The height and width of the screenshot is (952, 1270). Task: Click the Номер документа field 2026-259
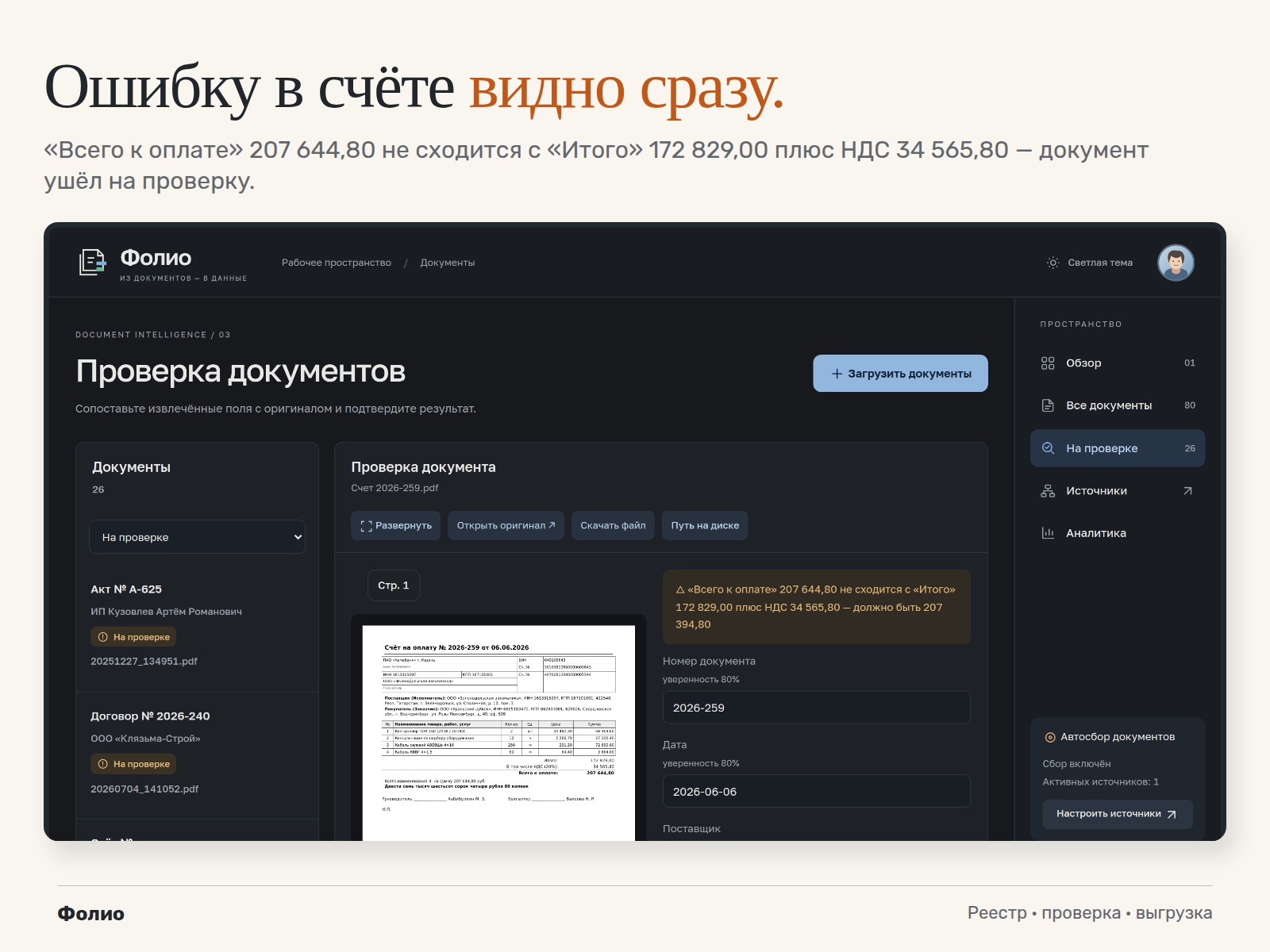click(816, 708)
